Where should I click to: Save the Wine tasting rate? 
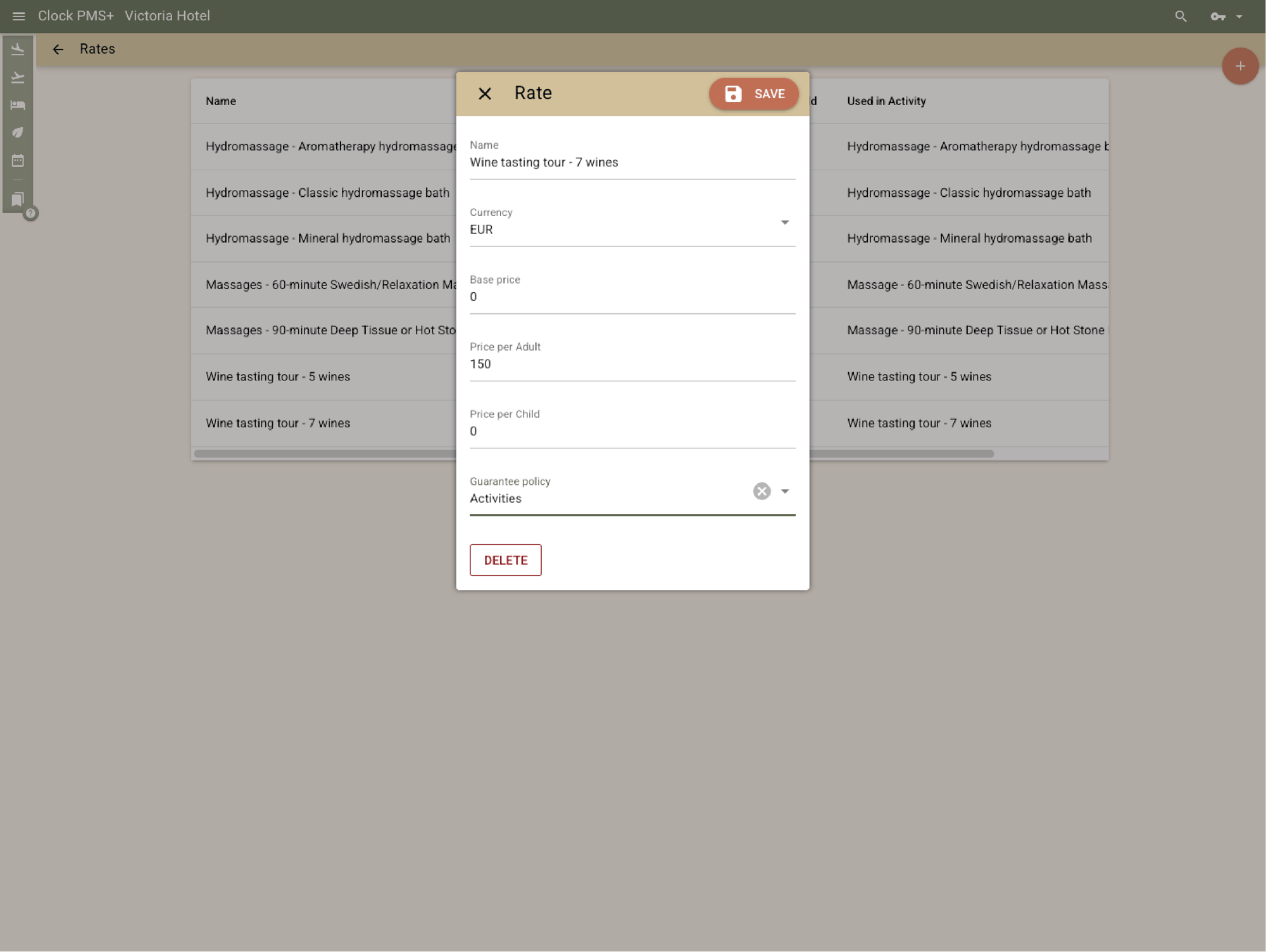(x=753, y=94)
